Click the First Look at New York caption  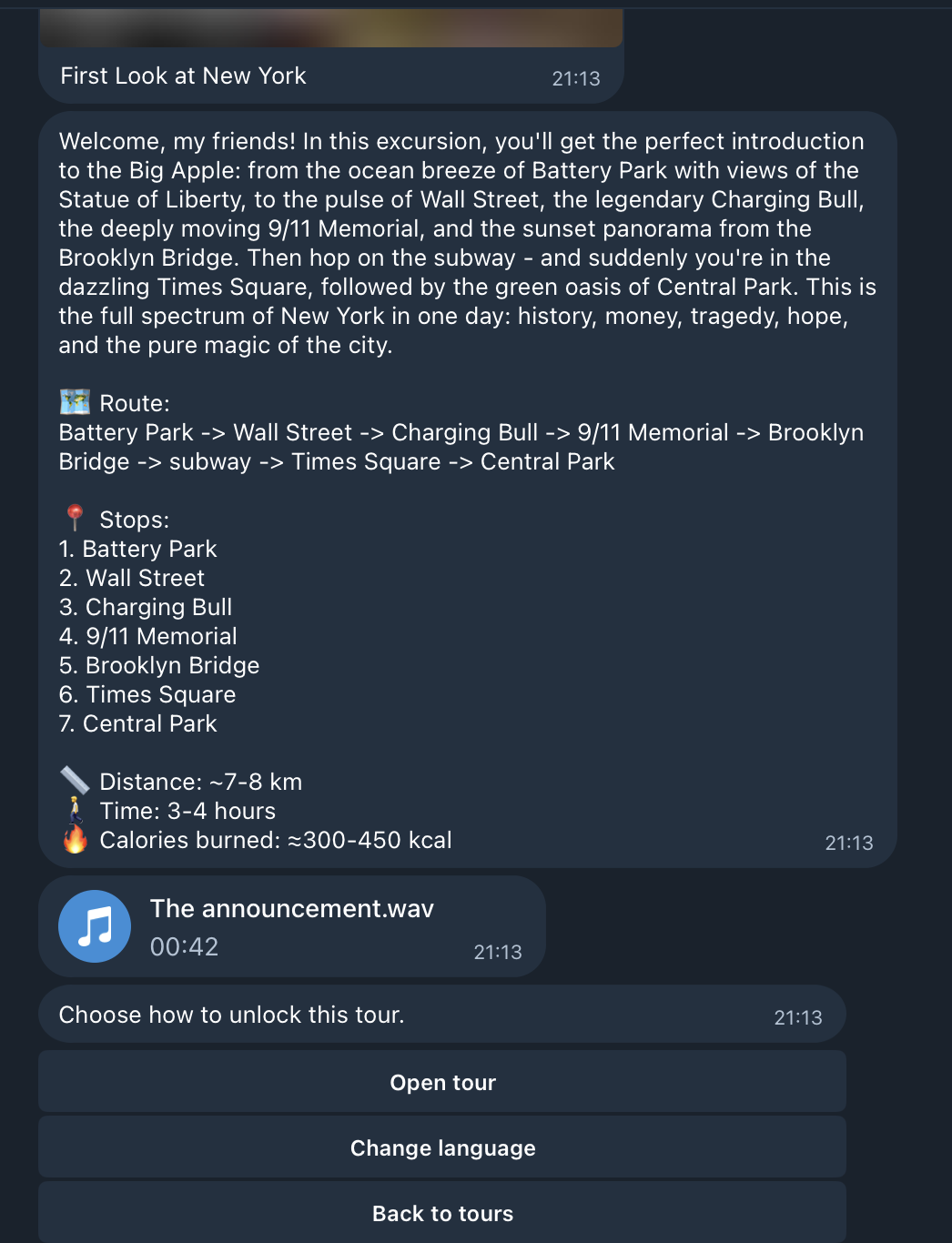point(183,76)
